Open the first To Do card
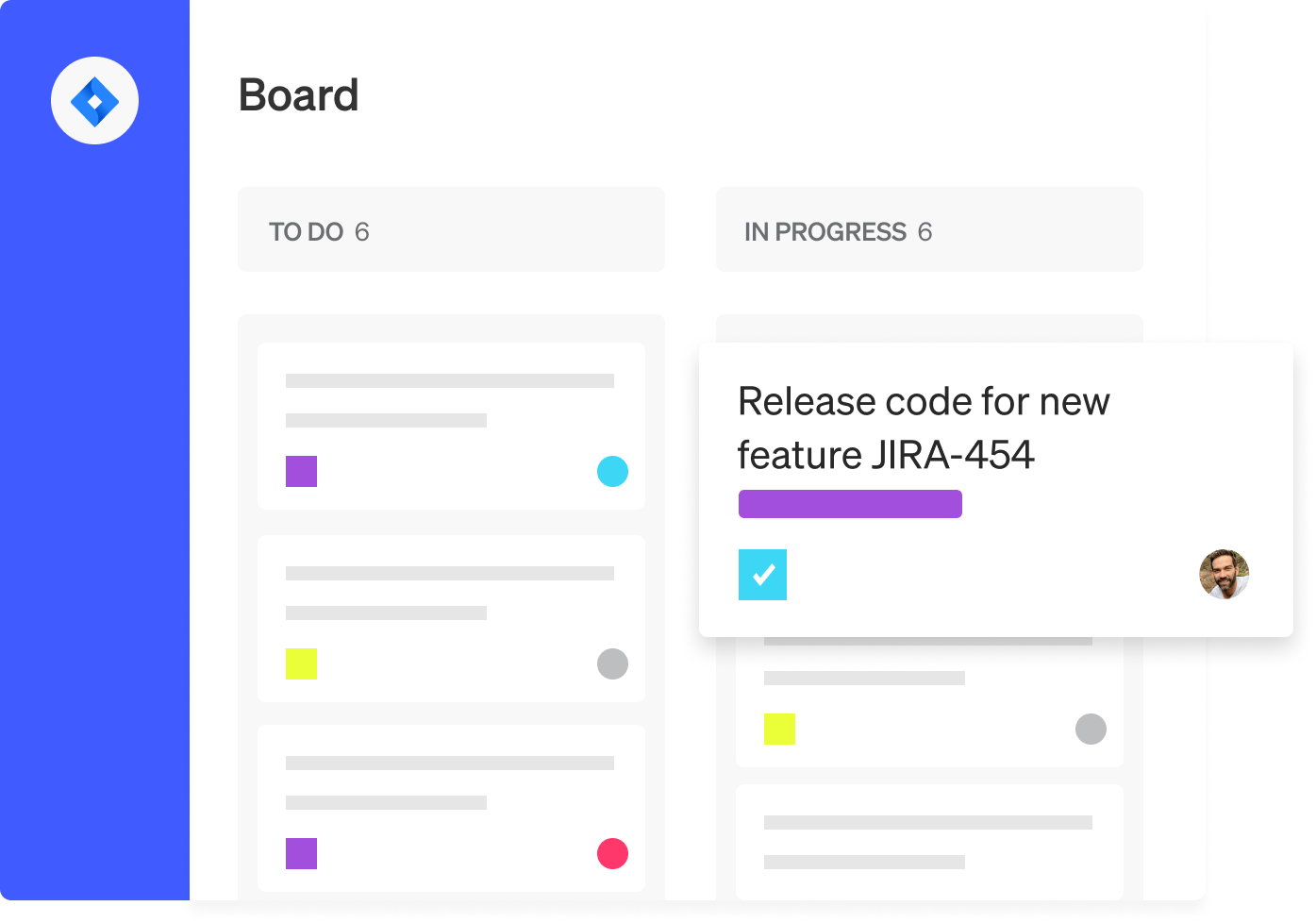The height and width of the screenshot is (923, 1316). (451, 426)
